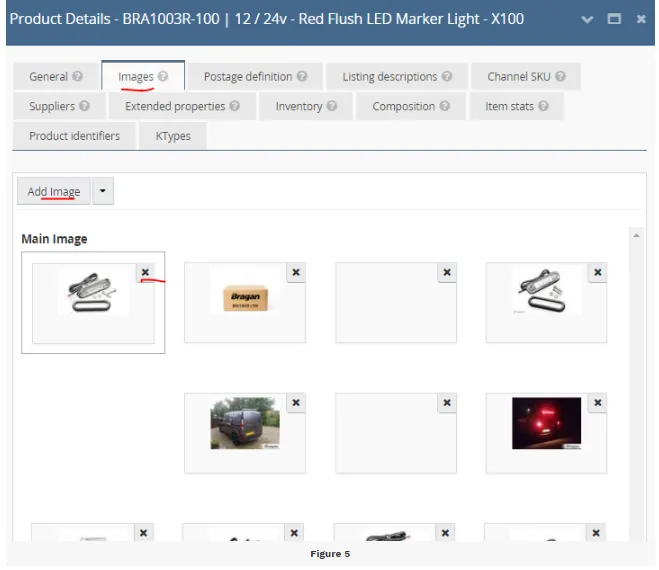Open the Inventory tab
This screenshot has height=570, width=659.
point(306,106)
